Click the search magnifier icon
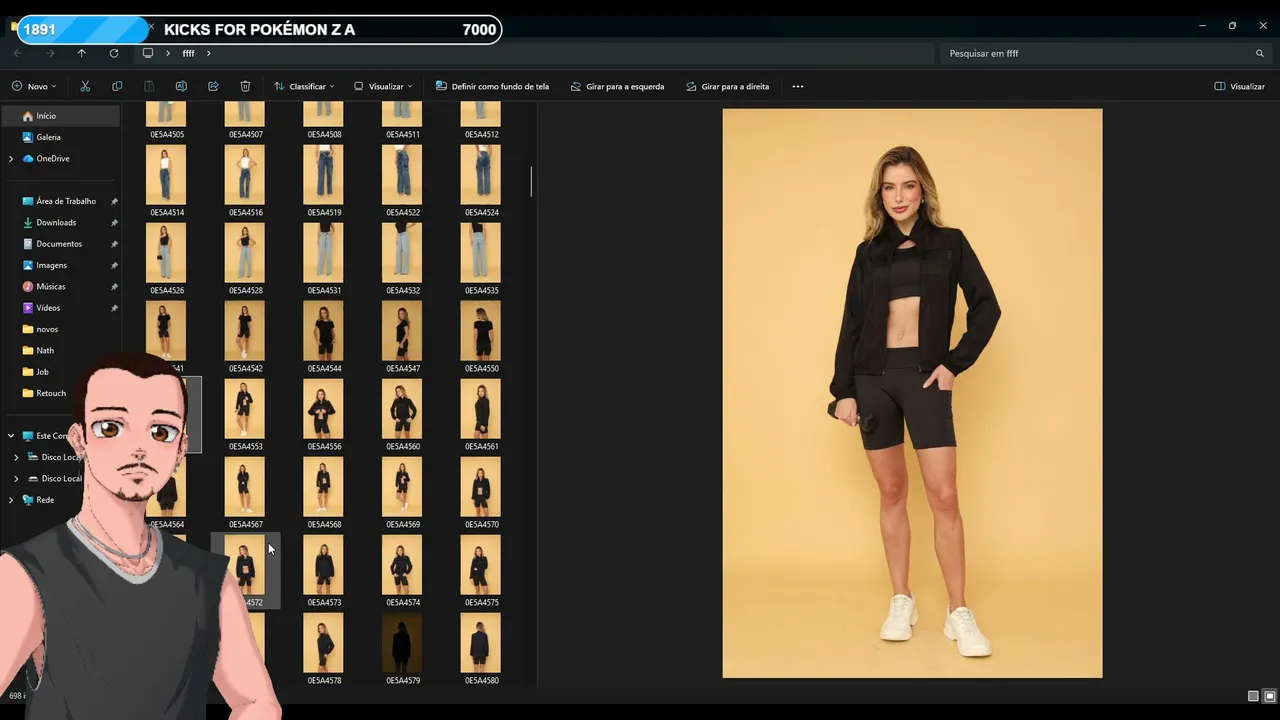 (1260, 53)
